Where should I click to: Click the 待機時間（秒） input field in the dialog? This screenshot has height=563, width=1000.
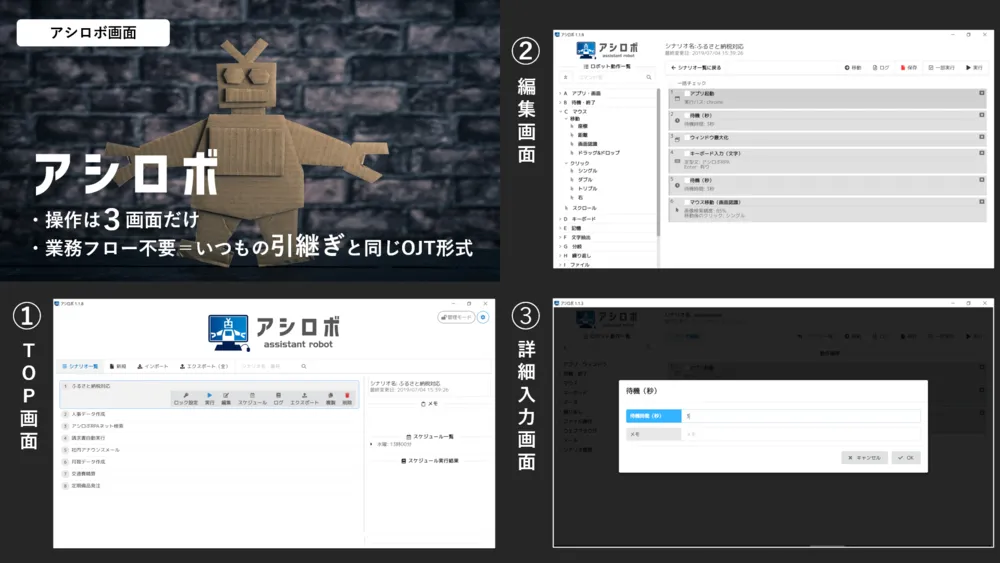[x=801, y=416]
